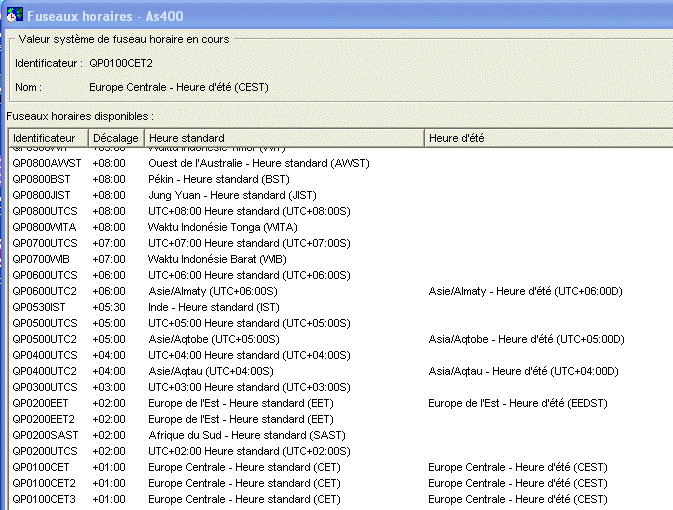The width and height of the screenshot is (673, 510).
Task: Select the QP0100CET2 identifier in the list
Action: tap(44, 483)
